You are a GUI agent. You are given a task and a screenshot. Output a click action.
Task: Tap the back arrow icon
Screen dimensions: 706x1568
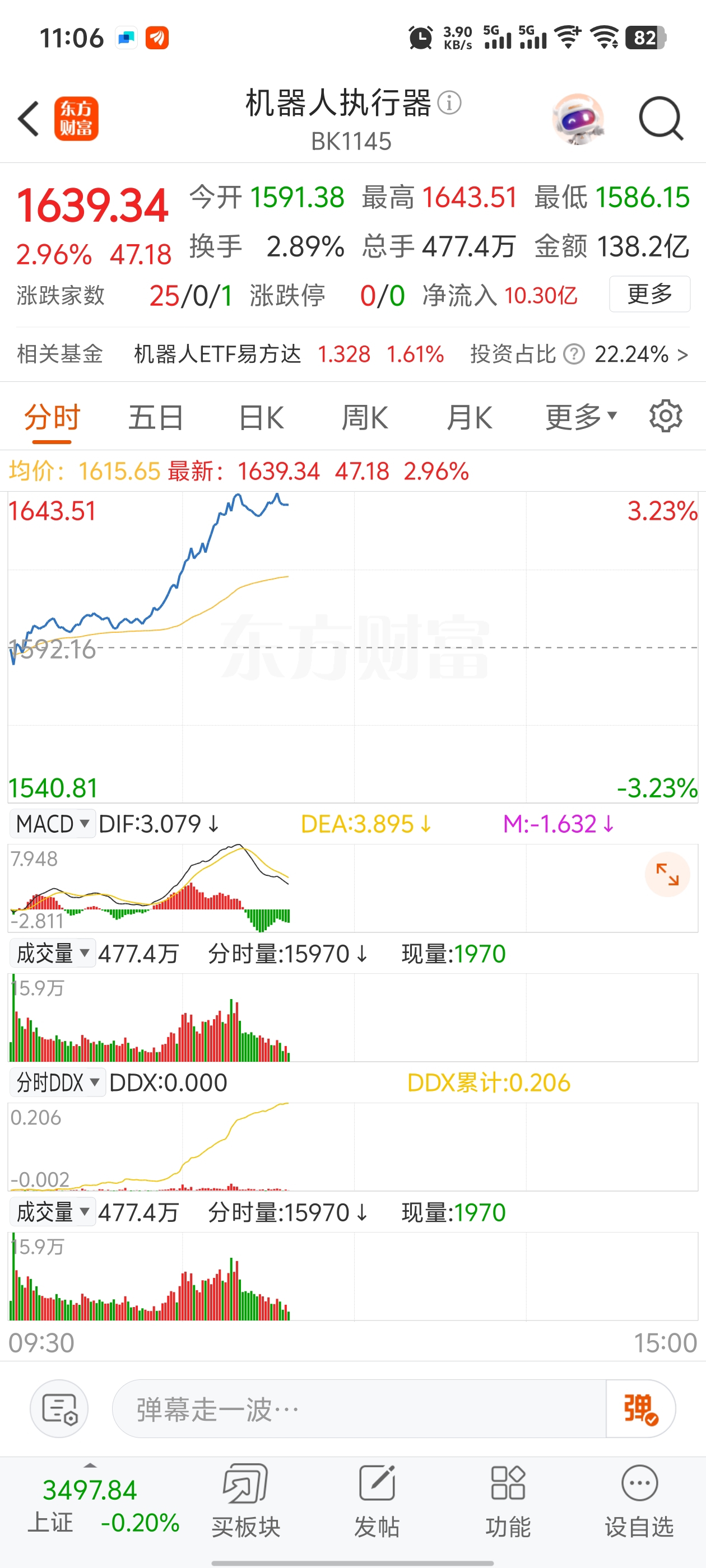(29, 119)
